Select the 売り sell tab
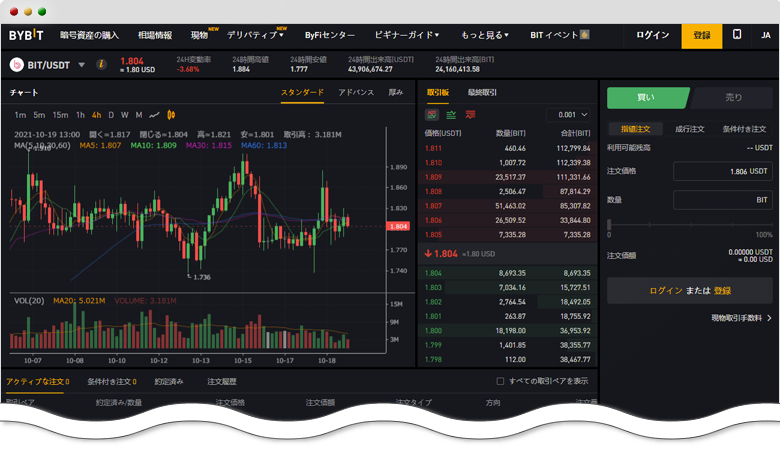This screenshot has height=470, width=780. point(733,97)
